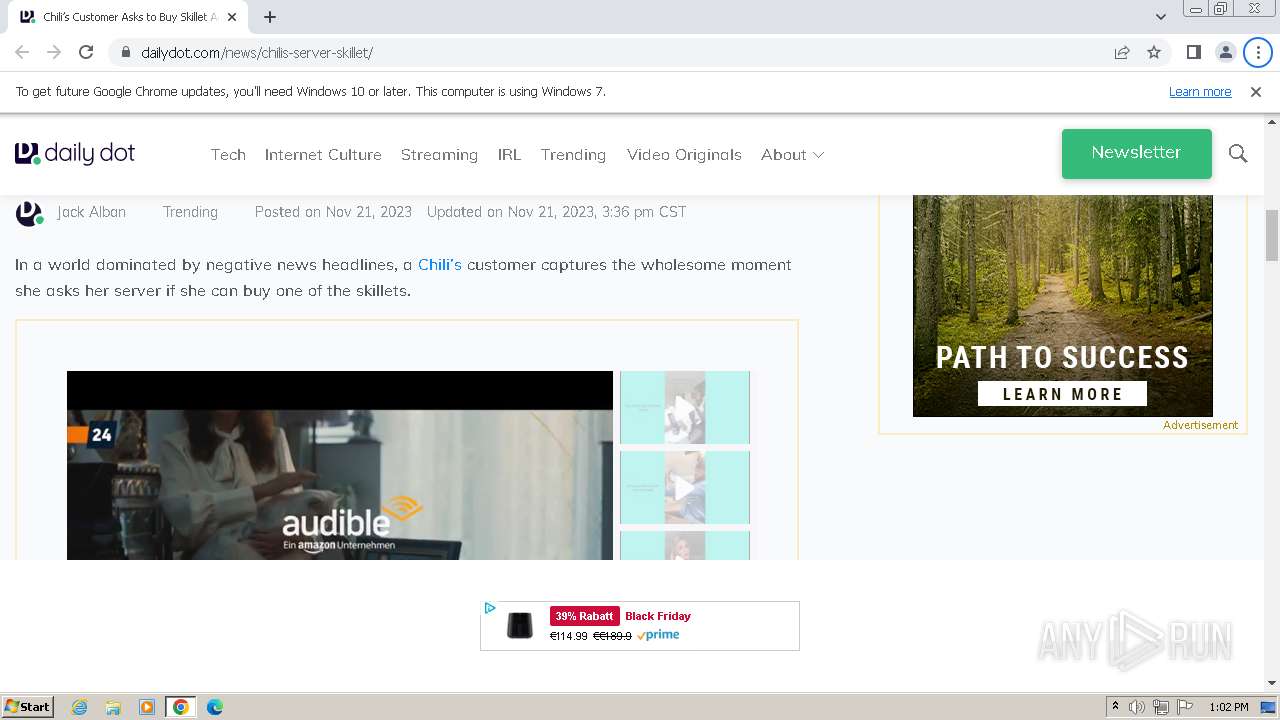Click the audible video player
The image size is (1280, 720).
340,465
